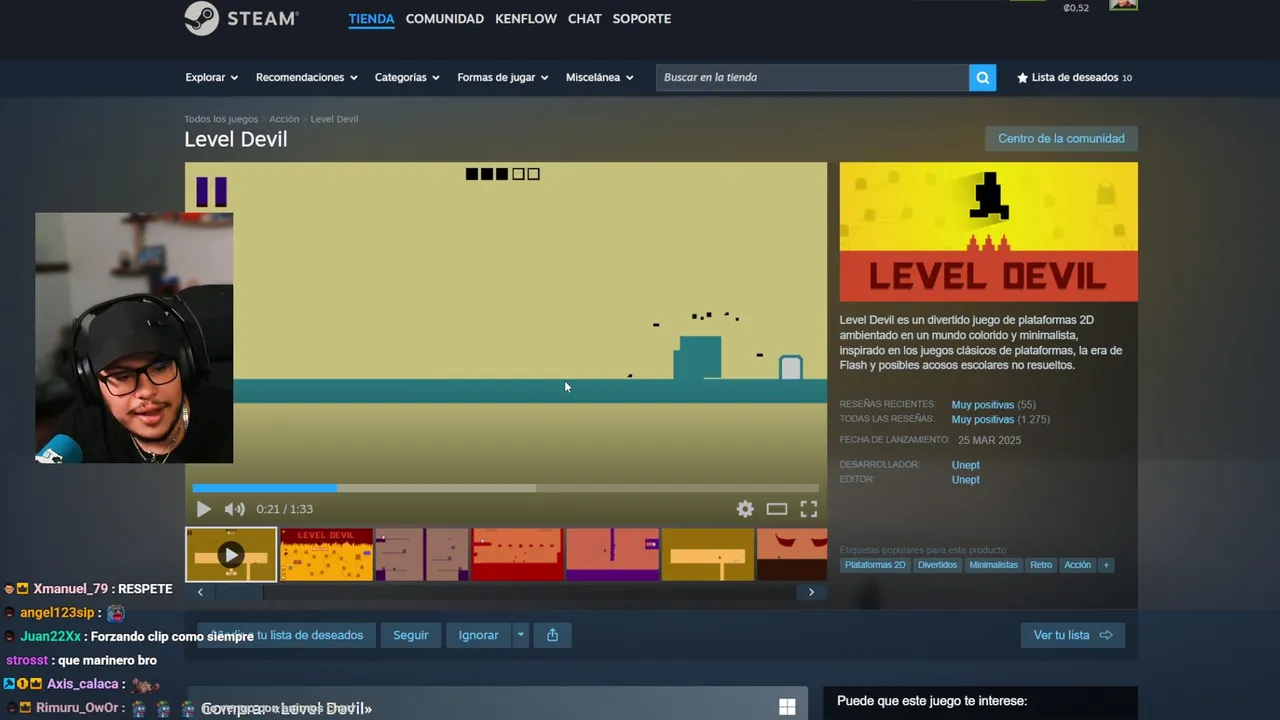1280x720 pixels.
Task: Open the CHAT menu item
Action: point(585,19)
